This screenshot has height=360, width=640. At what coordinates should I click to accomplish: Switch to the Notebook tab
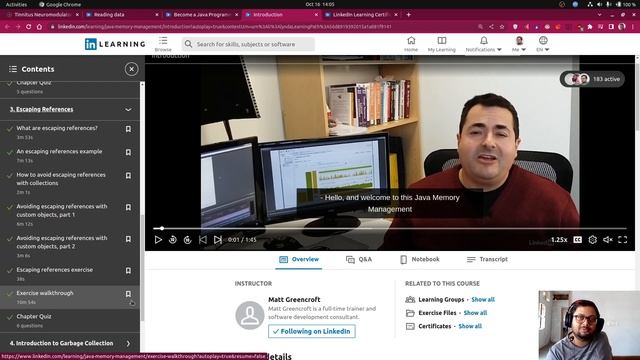[420, 260]
